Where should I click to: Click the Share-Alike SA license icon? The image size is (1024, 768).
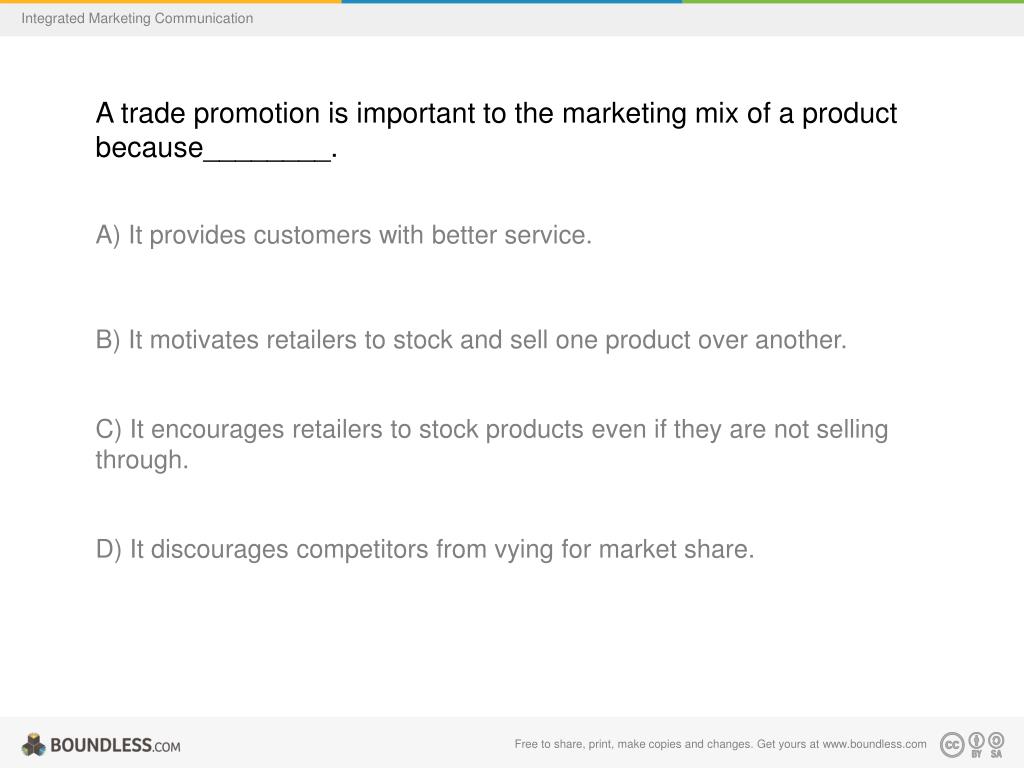[996, 744]
